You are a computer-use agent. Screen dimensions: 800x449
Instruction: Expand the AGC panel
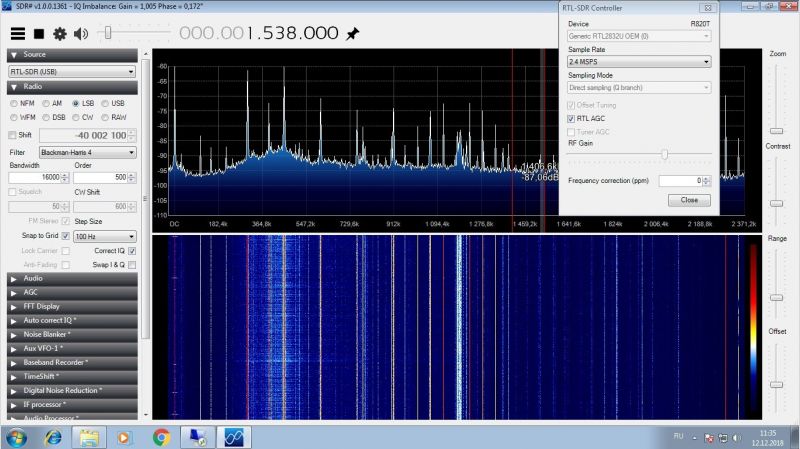(x=72, y=292)
